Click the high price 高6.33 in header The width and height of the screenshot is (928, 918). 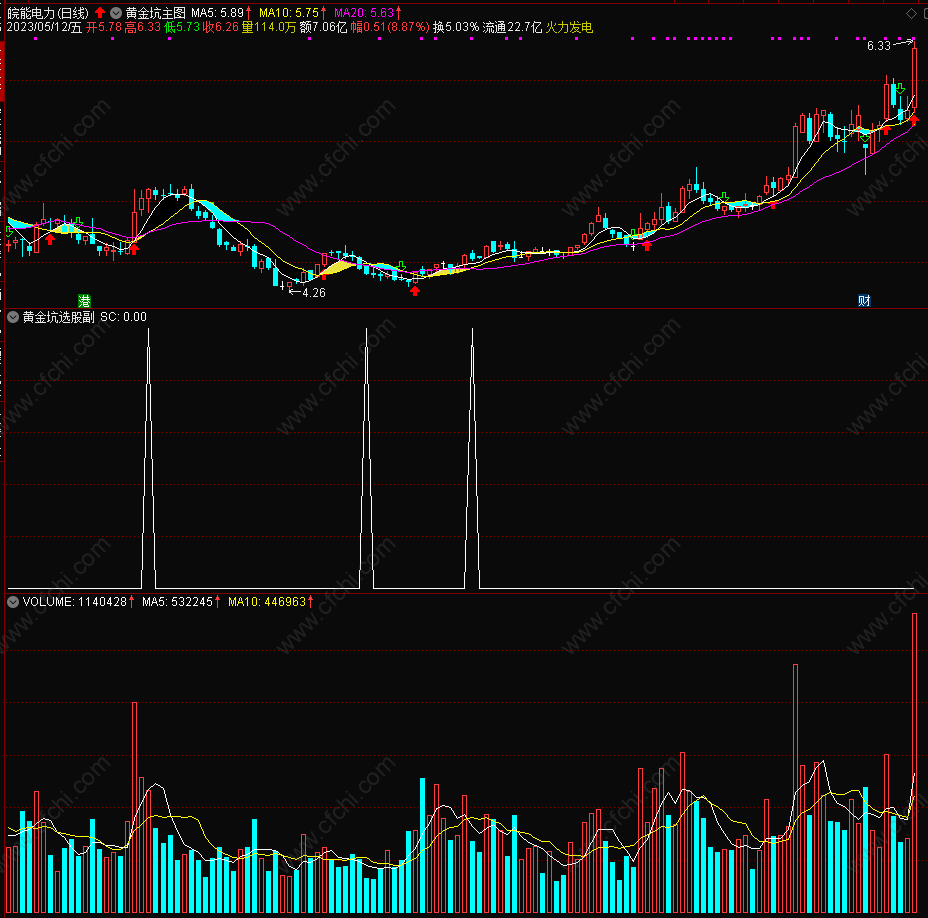[143, 27]
